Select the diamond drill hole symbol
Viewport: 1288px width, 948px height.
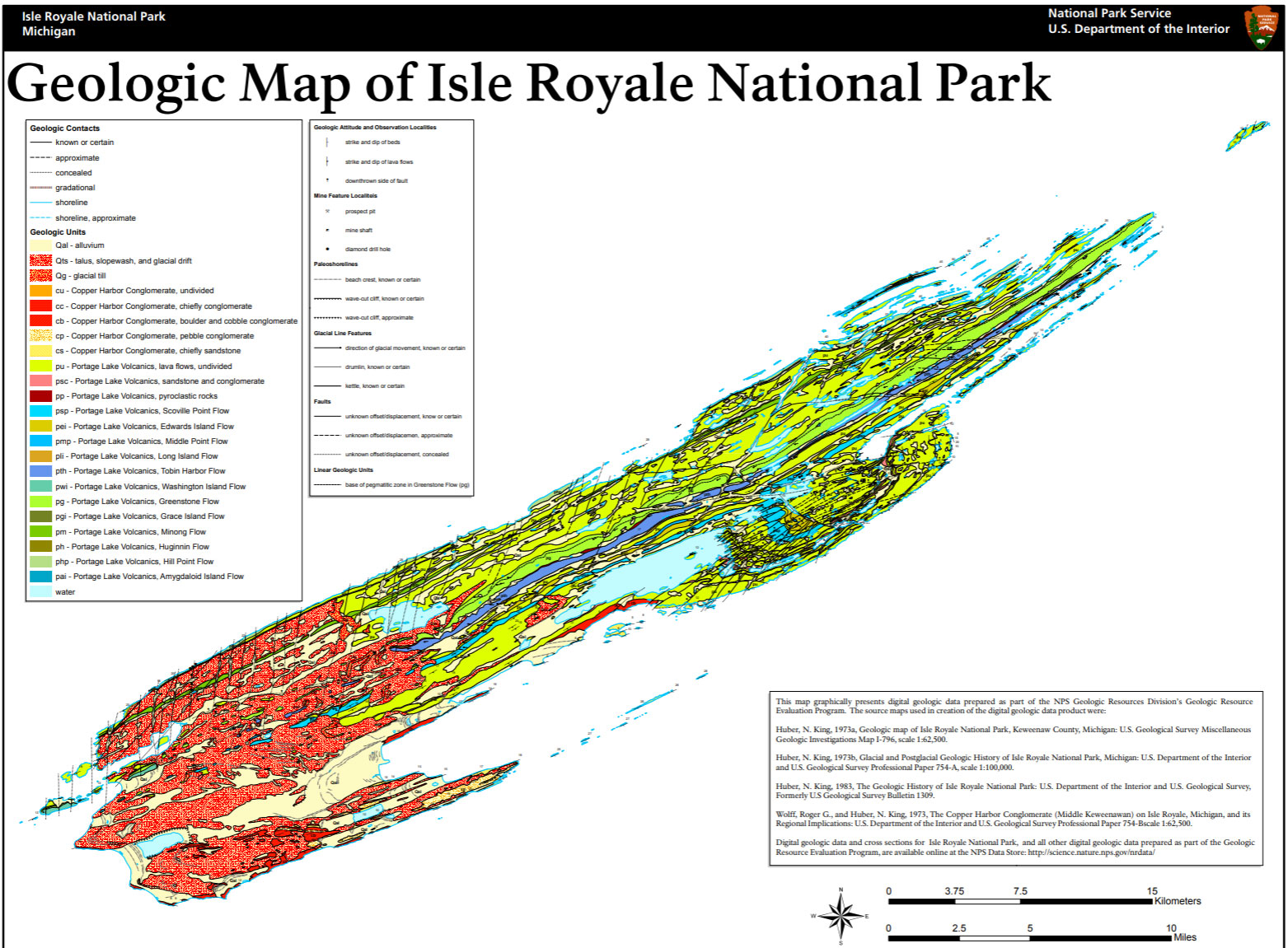click(328, 249)
